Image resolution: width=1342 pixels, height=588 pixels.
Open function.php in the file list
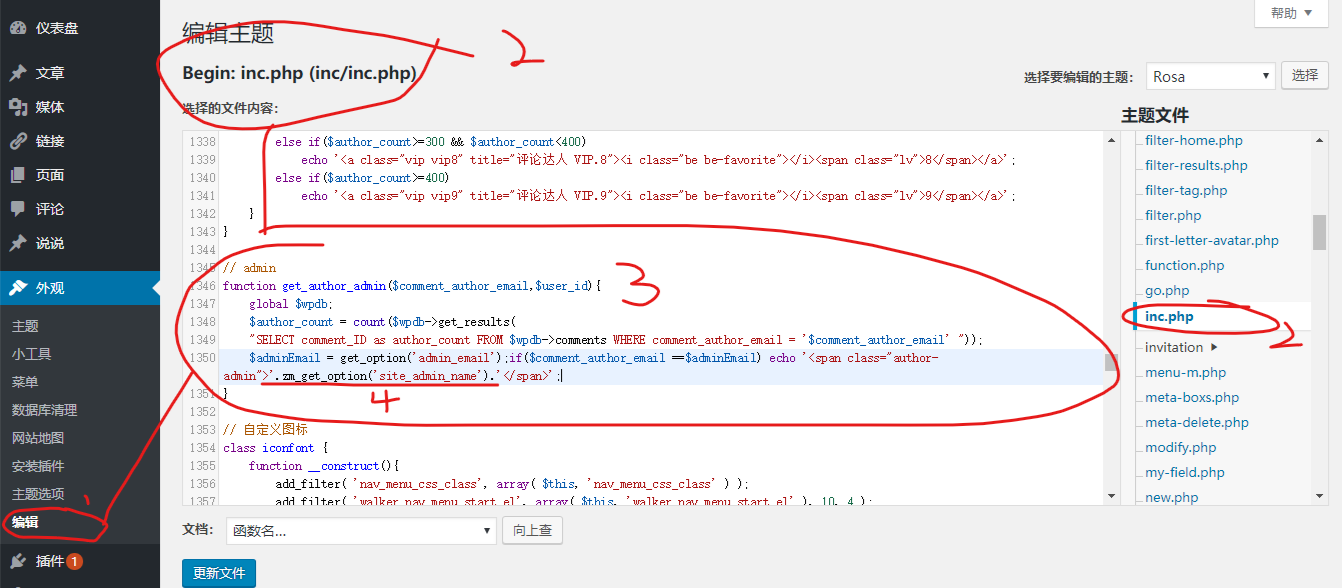pos(1185,265)
